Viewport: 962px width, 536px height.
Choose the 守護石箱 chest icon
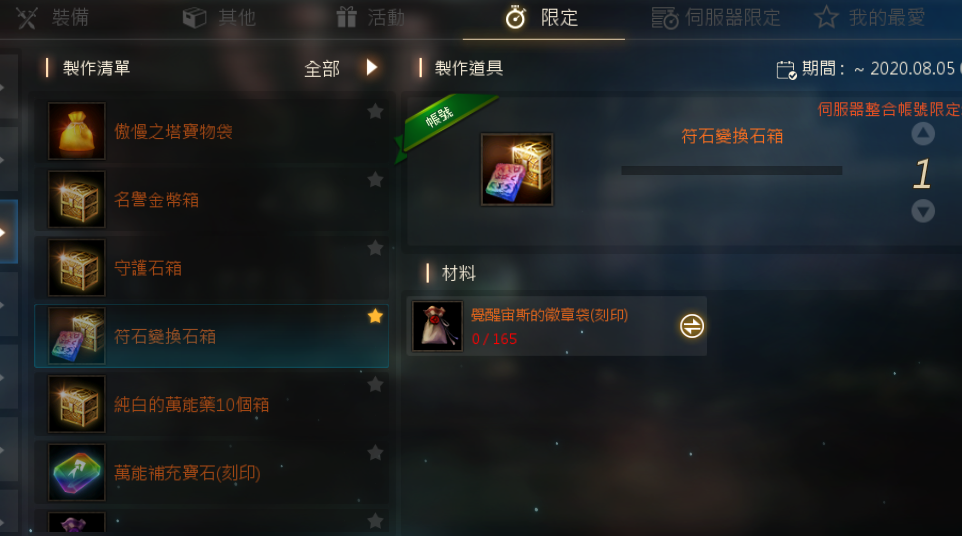point(77,268)
